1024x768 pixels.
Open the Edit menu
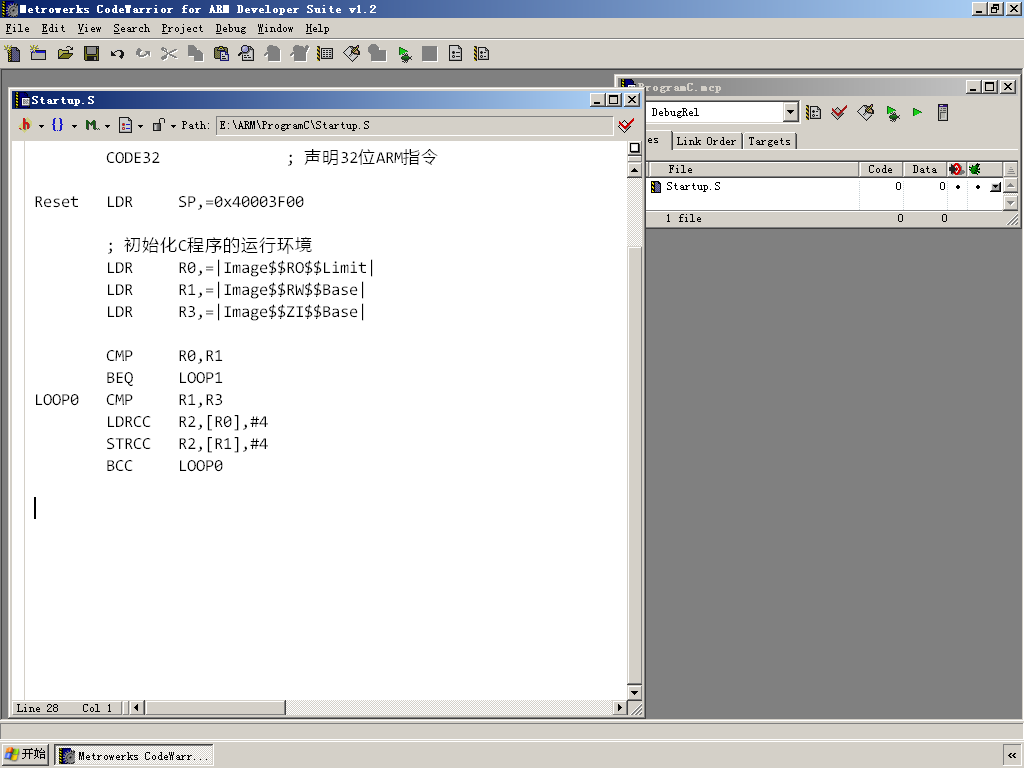click(x=54, y=29)
